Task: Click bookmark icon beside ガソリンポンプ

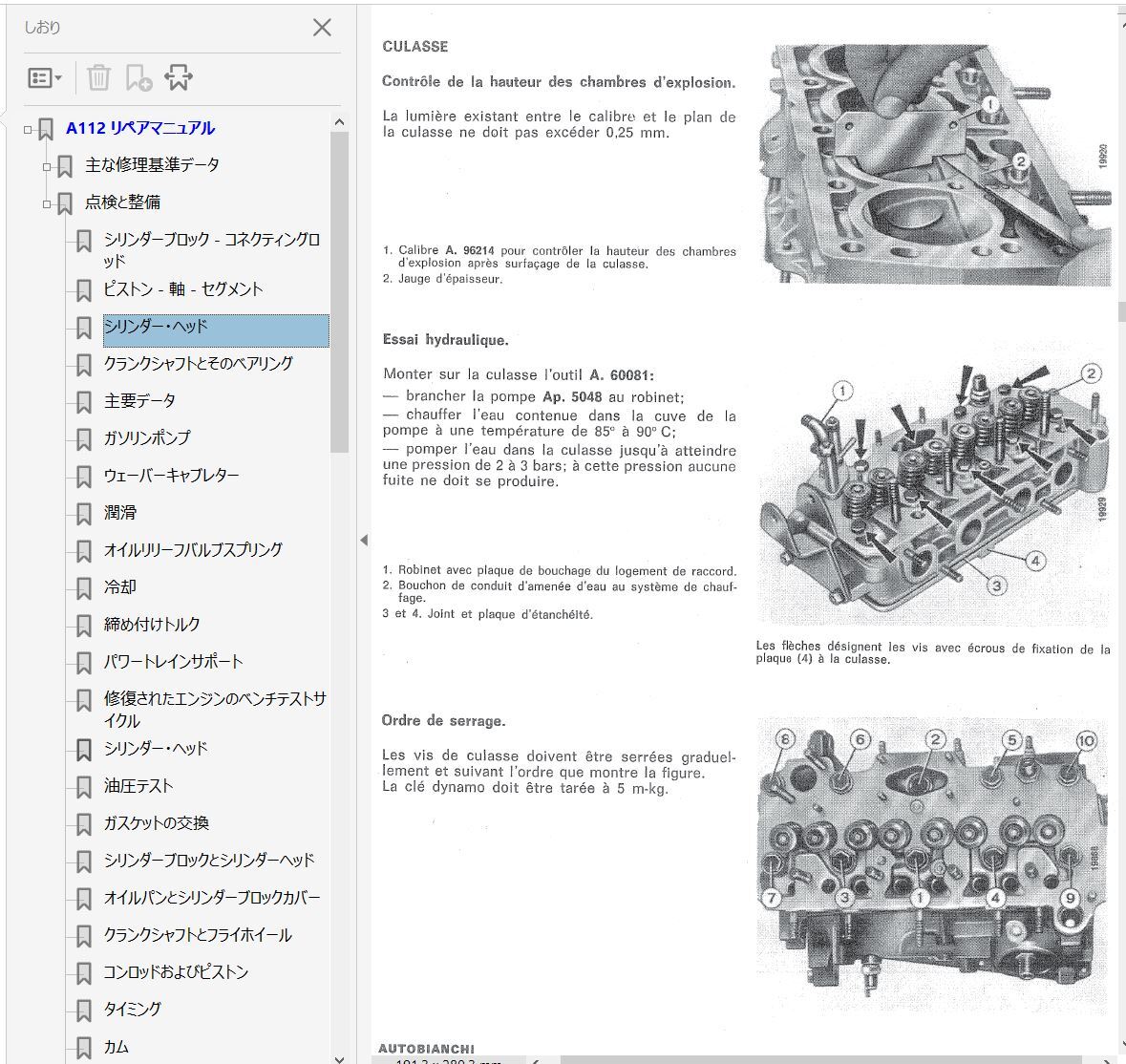Action: pos(84,438)
